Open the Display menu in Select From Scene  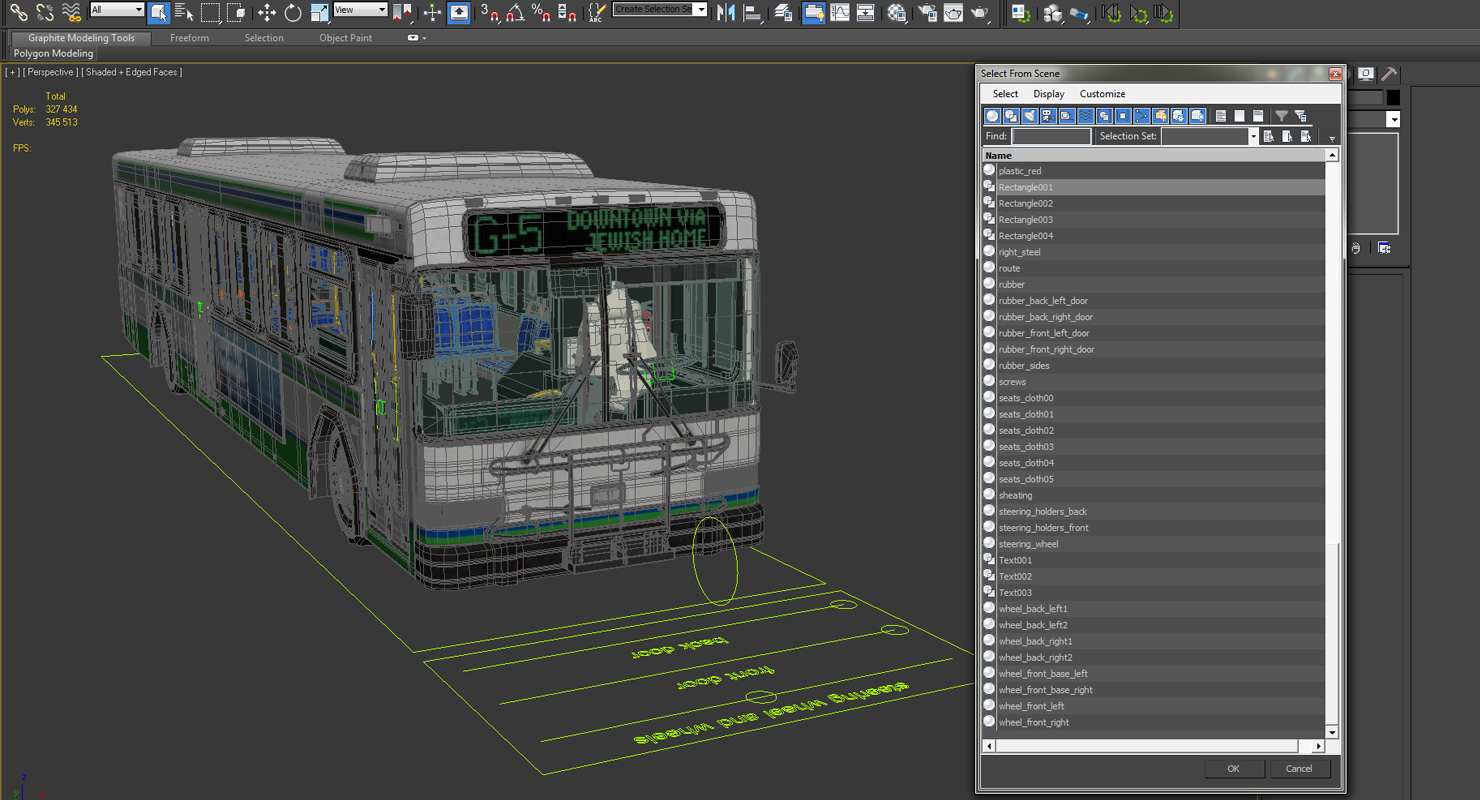pyautogui.click(x=1049, y=94)
